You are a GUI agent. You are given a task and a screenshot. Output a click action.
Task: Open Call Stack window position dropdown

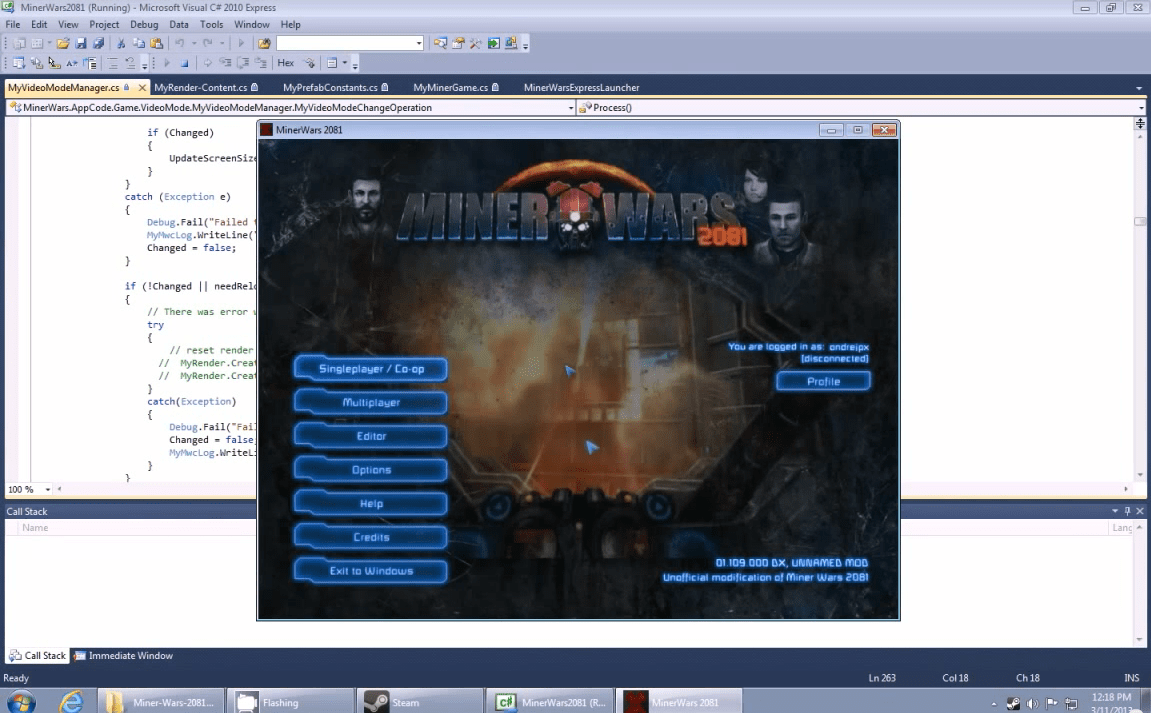coord(1115,511)
